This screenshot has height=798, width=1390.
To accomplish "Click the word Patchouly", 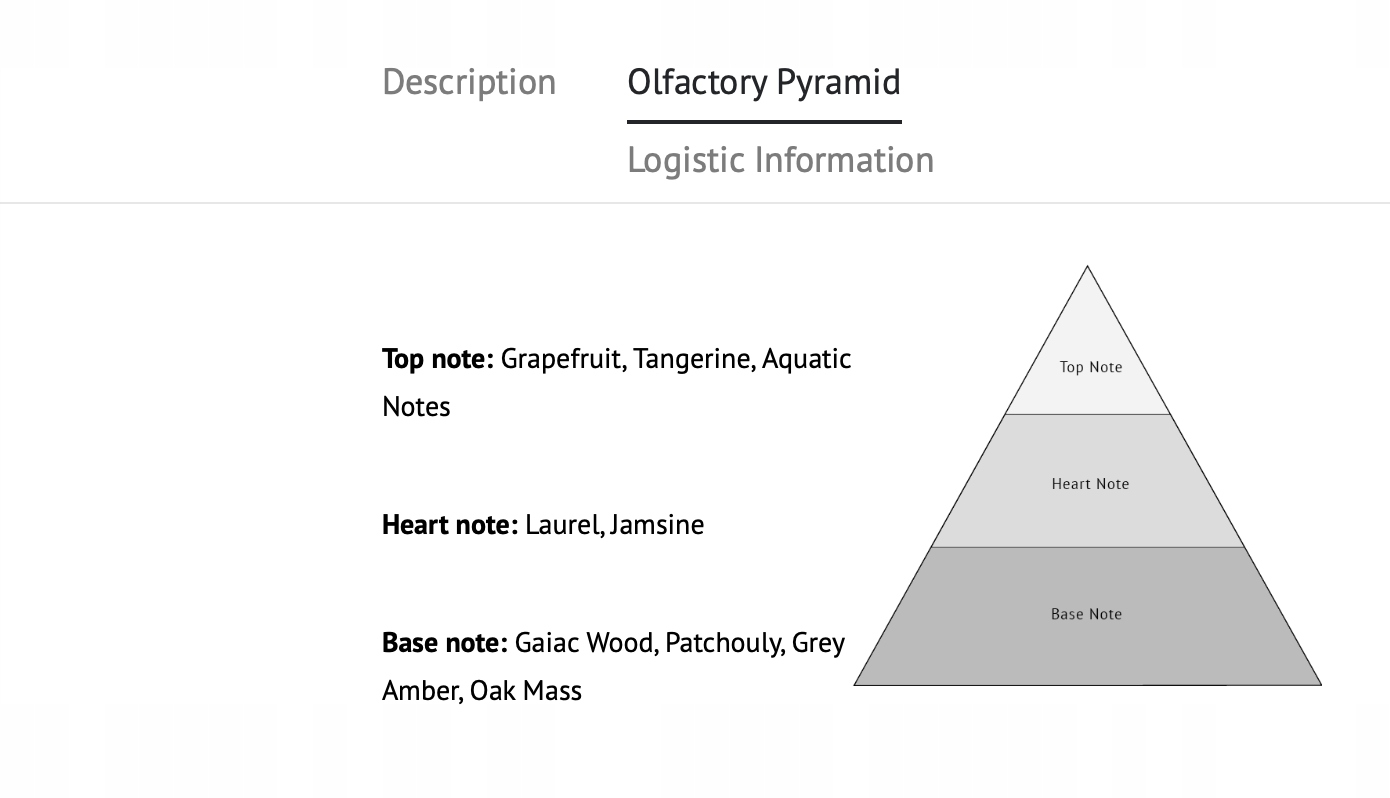I will pyautogui.click(x=723, y=643).
